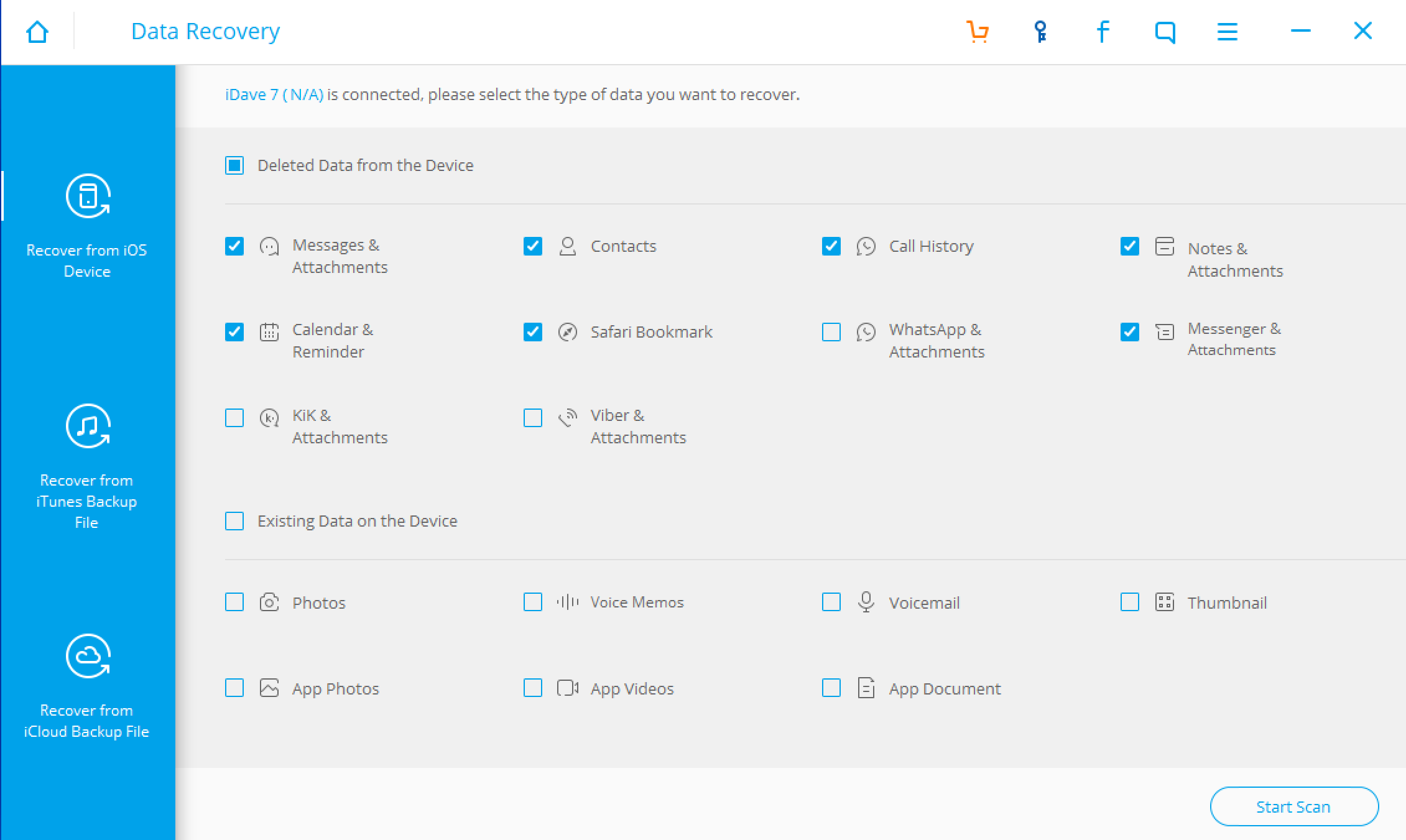Open the shopping cart purchase icon
The image size is (1406, 840).
(x=978, y=31)
